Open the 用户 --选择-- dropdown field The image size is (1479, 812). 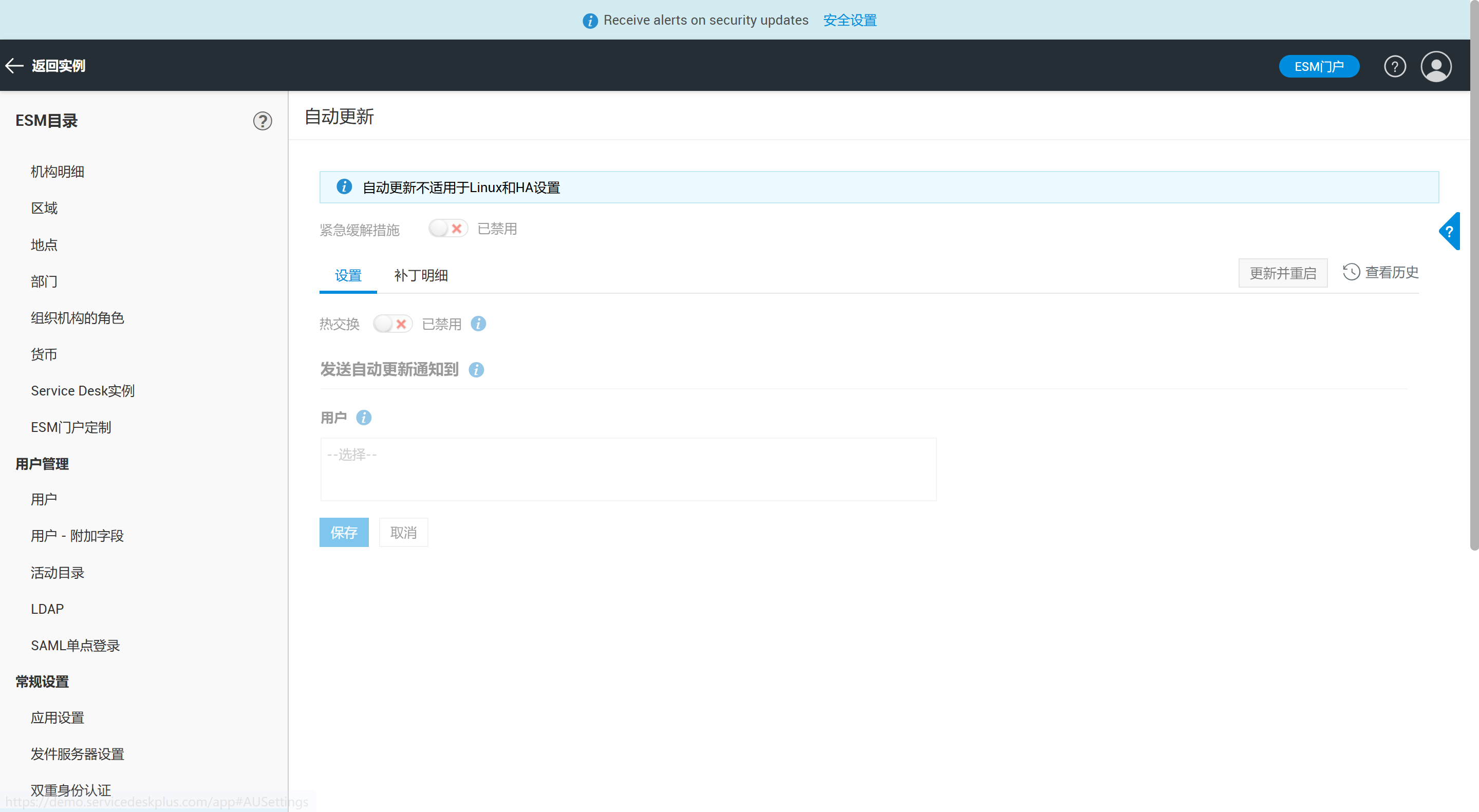(x=628, y=469)
